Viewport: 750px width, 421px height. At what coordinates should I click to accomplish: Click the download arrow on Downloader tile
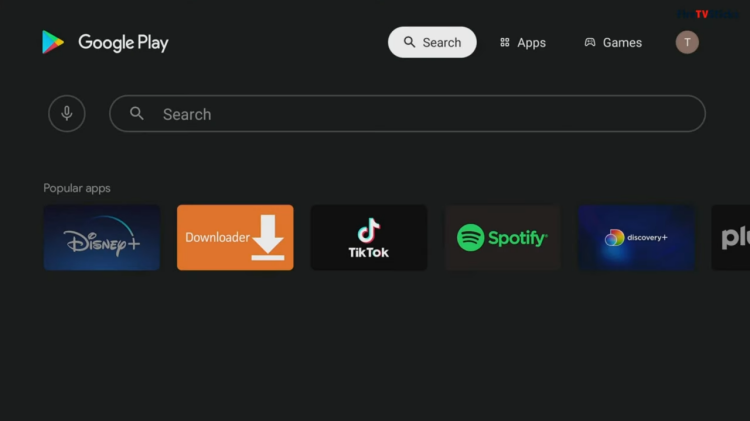pos(268,237)
